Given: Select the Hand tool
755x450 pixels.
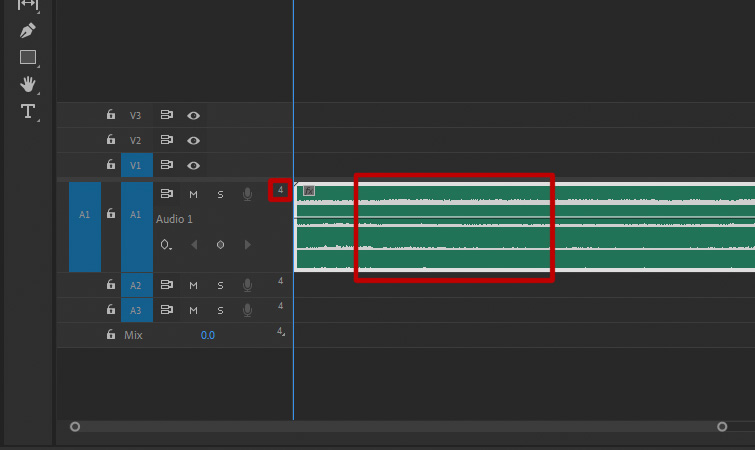Looking at the screenshot, I should pos(27,84).
